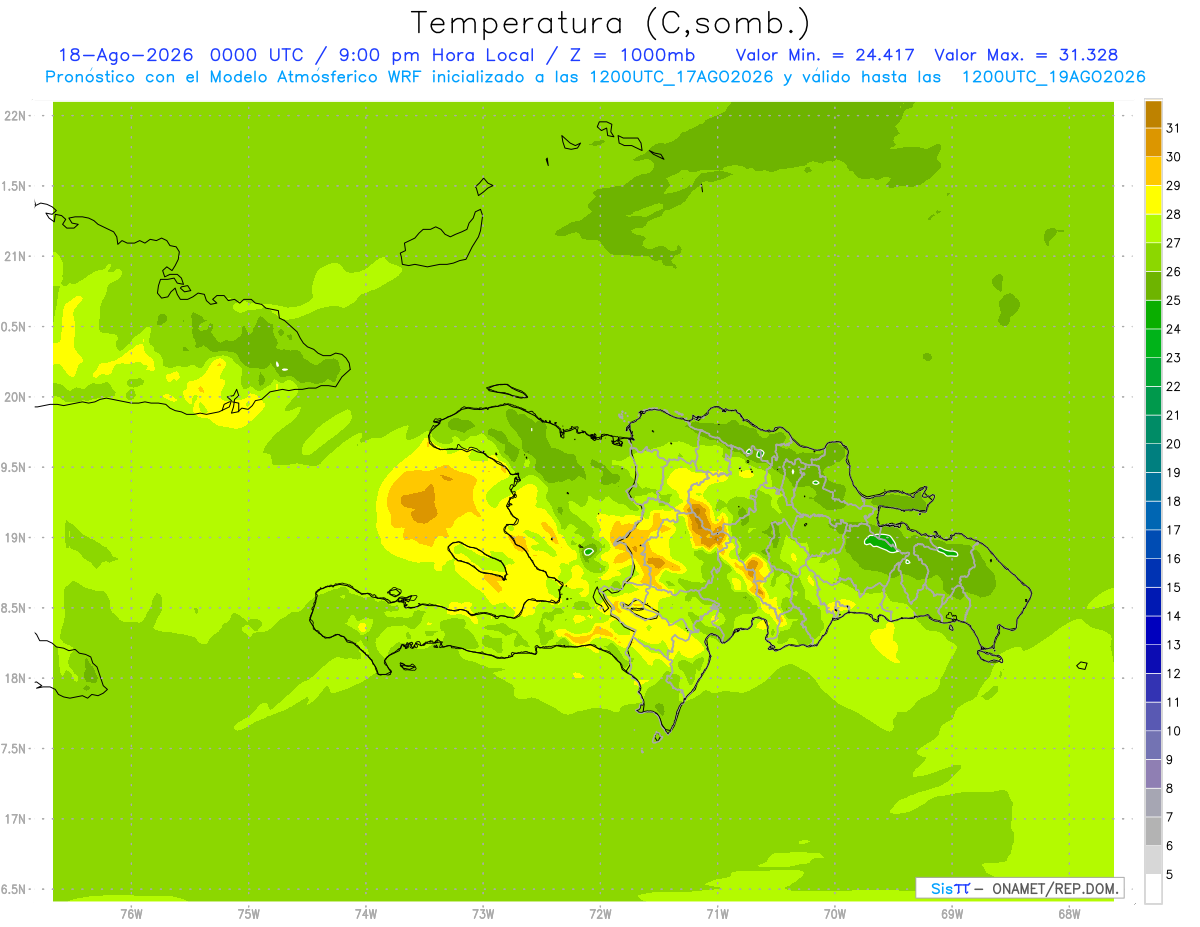Click the green swatch between 26 and 27

pos(1153,258)
